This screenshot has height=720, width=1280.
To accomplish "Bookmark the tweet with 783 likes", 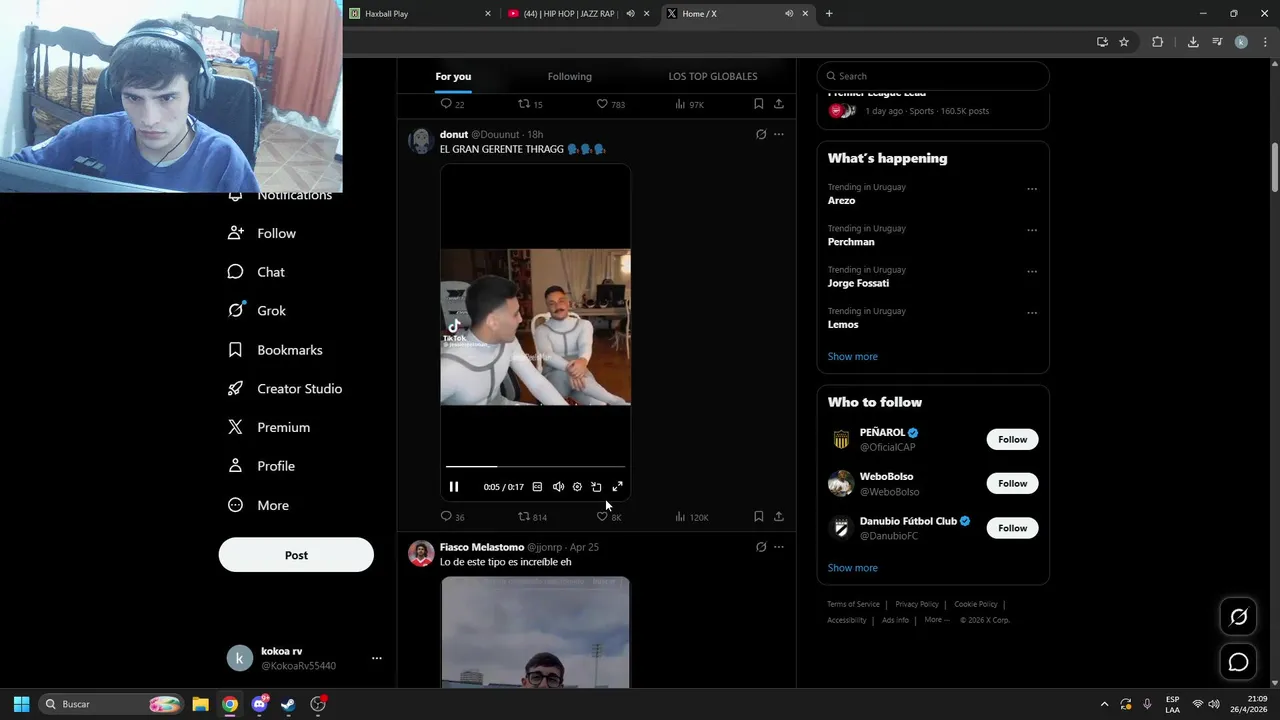I will point(758,104).
